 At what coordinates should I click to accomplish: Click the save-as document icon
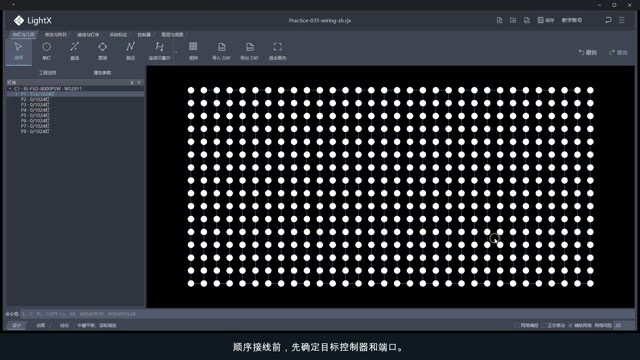click(x=527, y=20)
